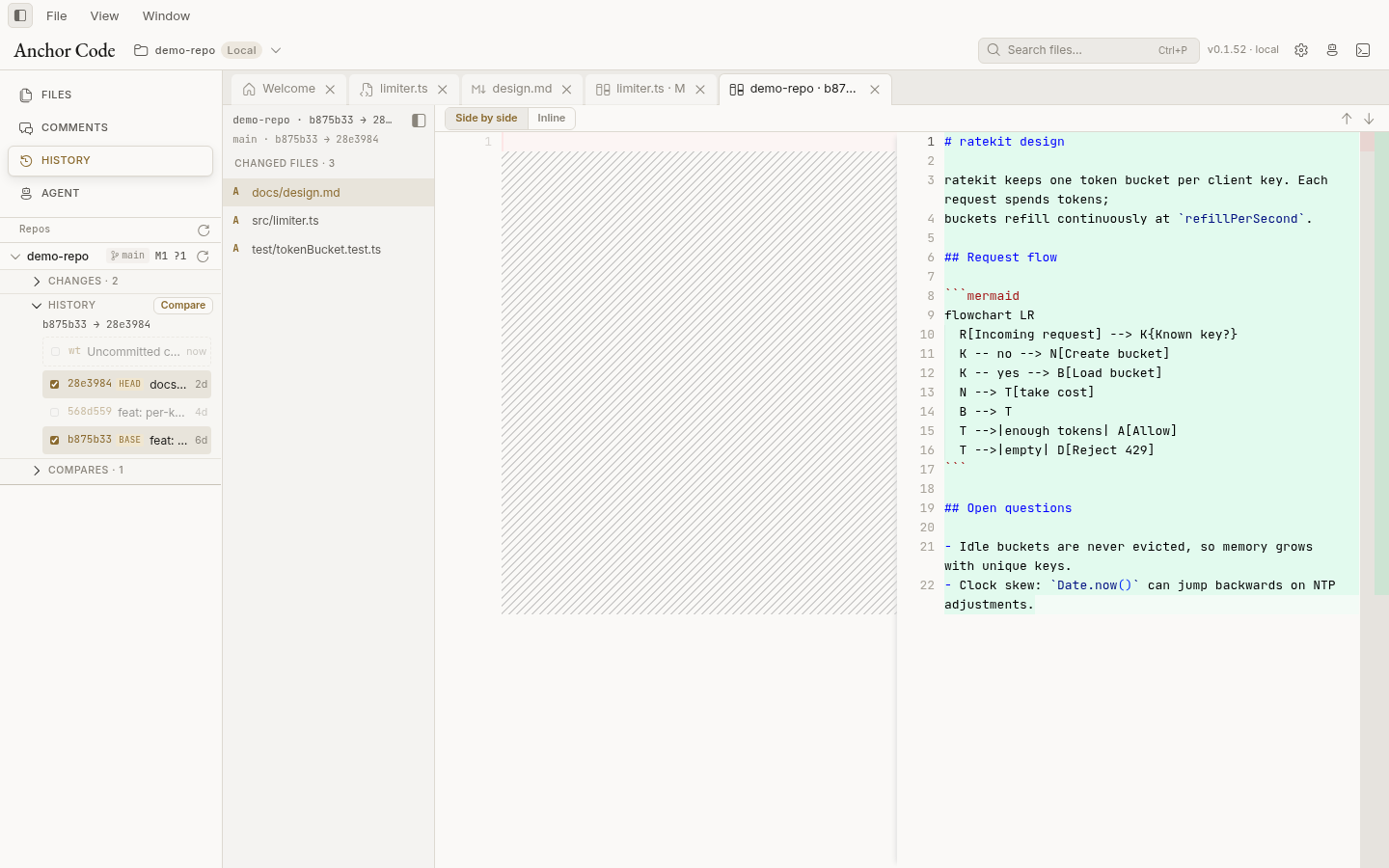
Task: Close the limiter.ts tab
Action: click(x=443, y=90)
